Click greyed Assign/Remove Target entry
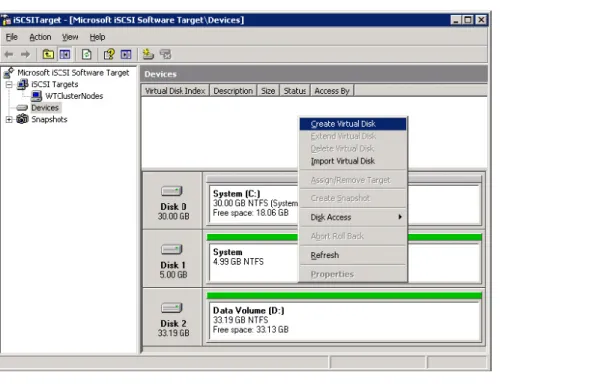 (x=353, y=180)
